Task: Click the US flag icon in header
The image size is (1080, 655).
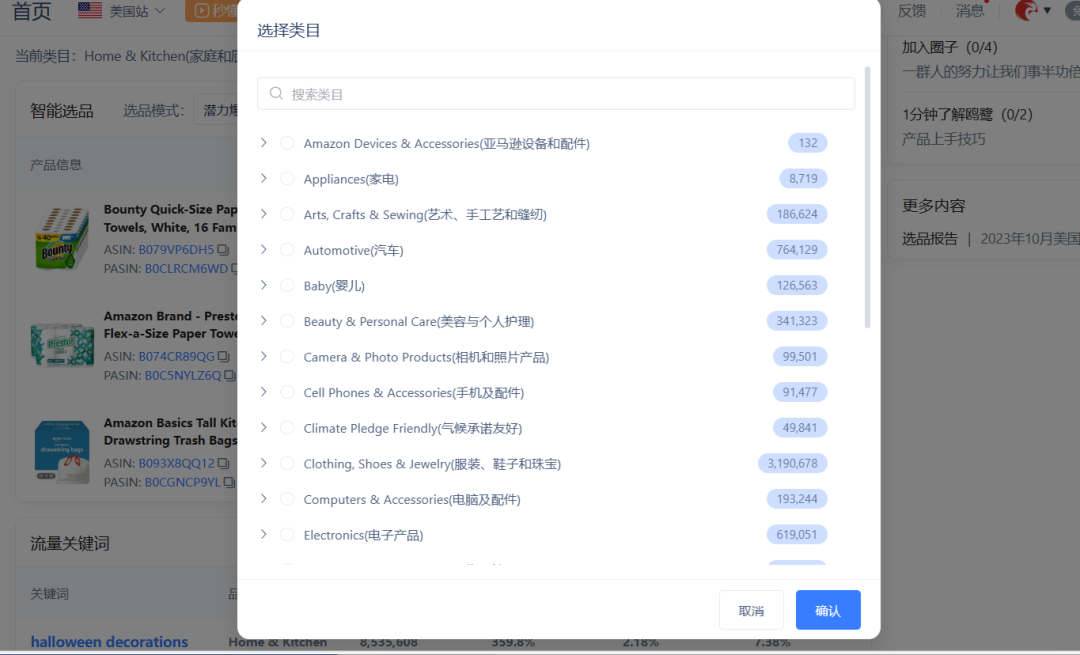Action: [90, 10]
